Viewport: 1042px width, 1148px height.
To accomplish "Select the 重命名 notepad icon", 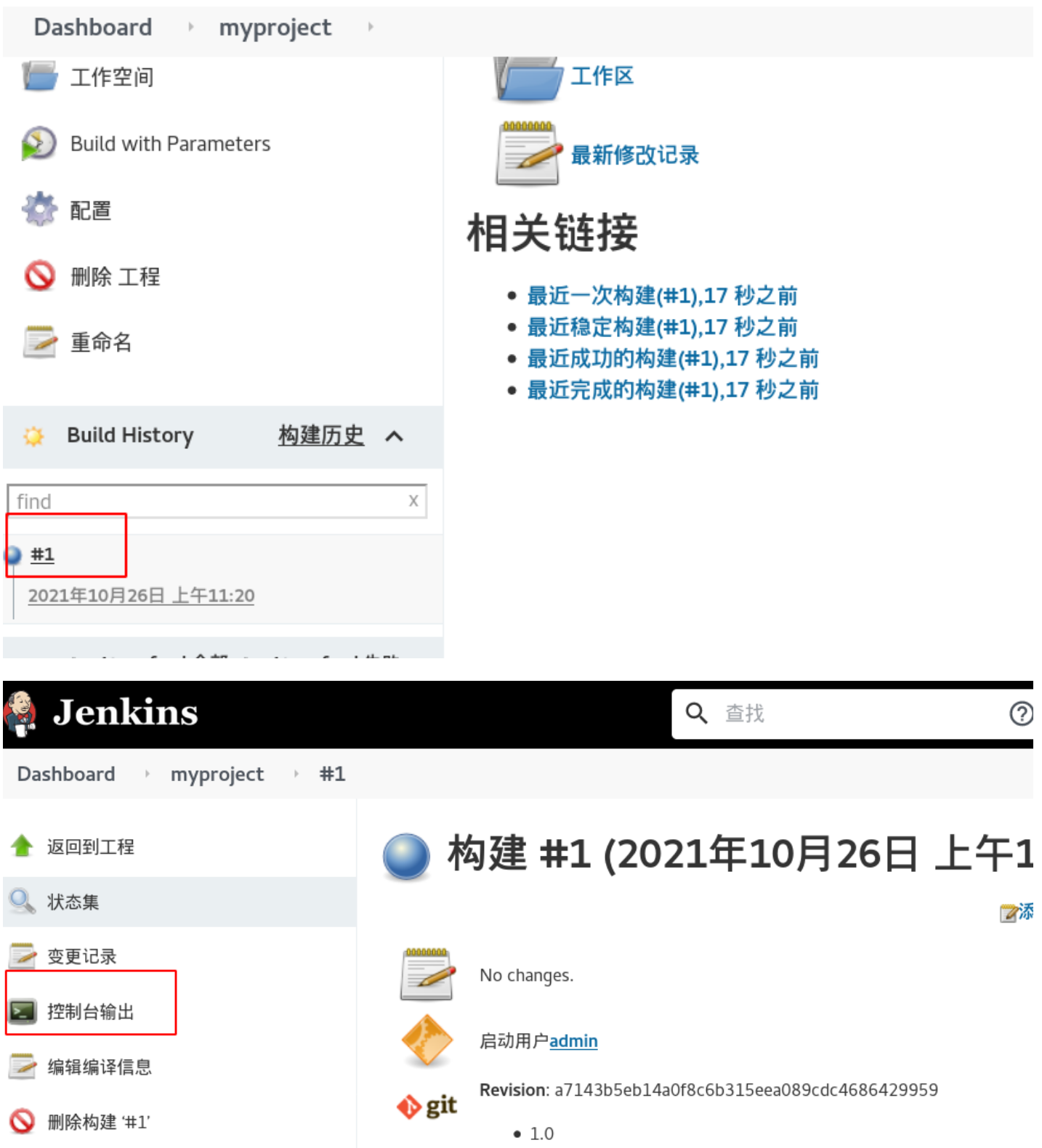I will (x=39, y=342).
